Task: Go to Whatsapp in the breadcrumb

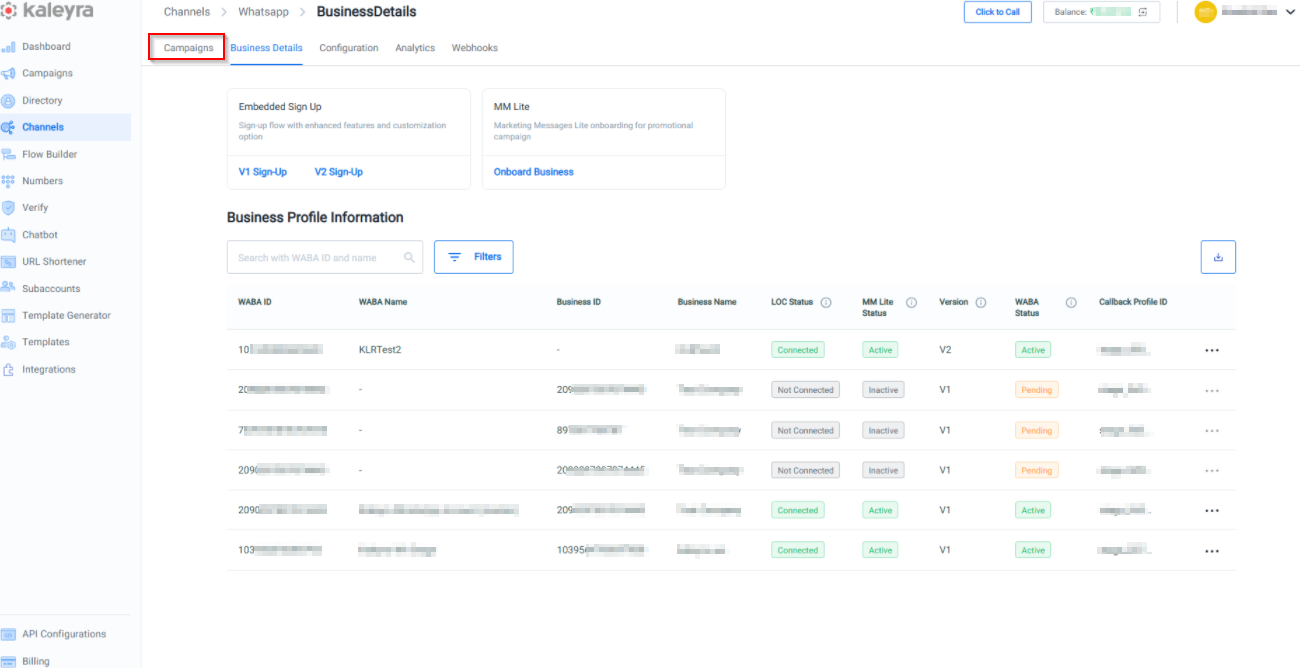Action: [263, 12]
